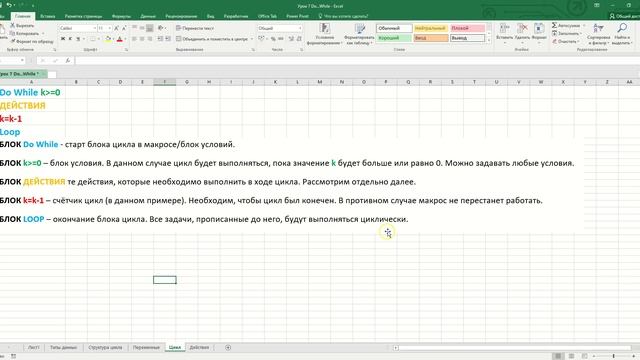Open the Данные ribbon tab
Image resolution: width=640 pixels, height=360 pixels.
(x=148, y=16)
